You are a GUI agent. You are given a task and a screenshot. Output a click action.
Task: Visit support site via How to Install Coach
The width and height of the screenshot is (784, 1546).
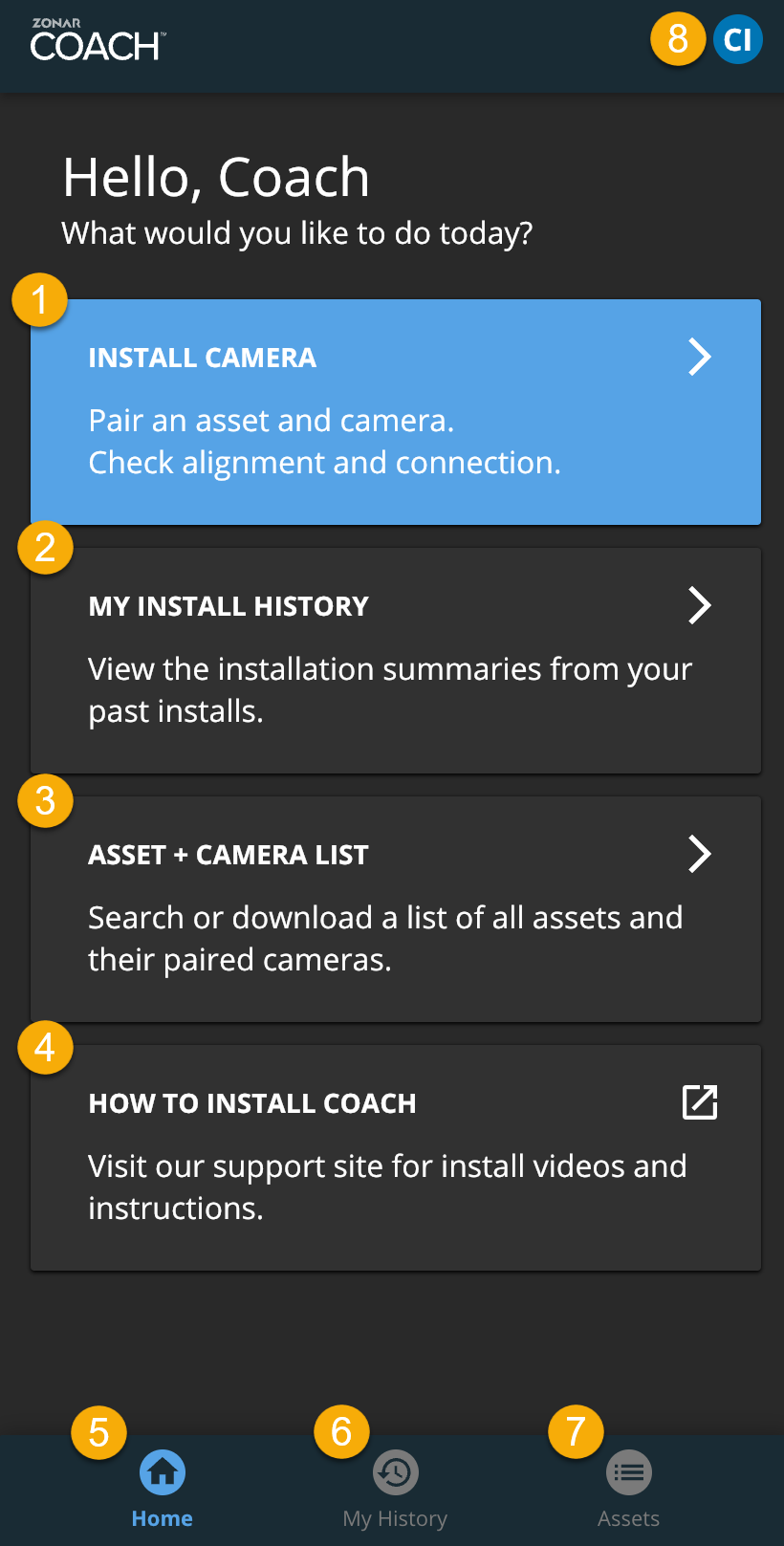(396, 1157)
